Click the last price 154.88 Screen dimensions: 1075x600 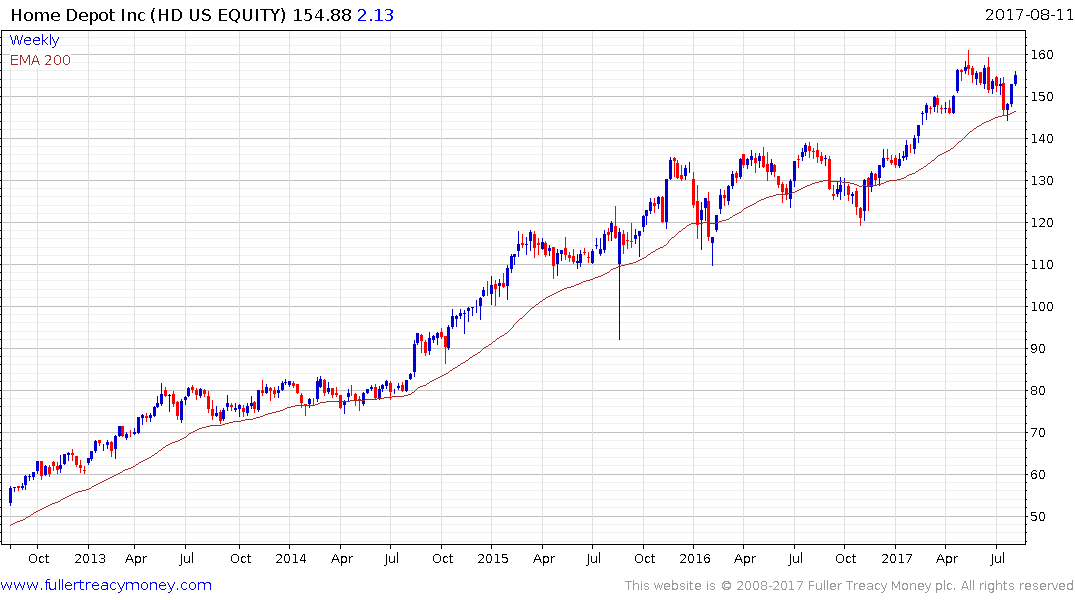coord(322,15)
